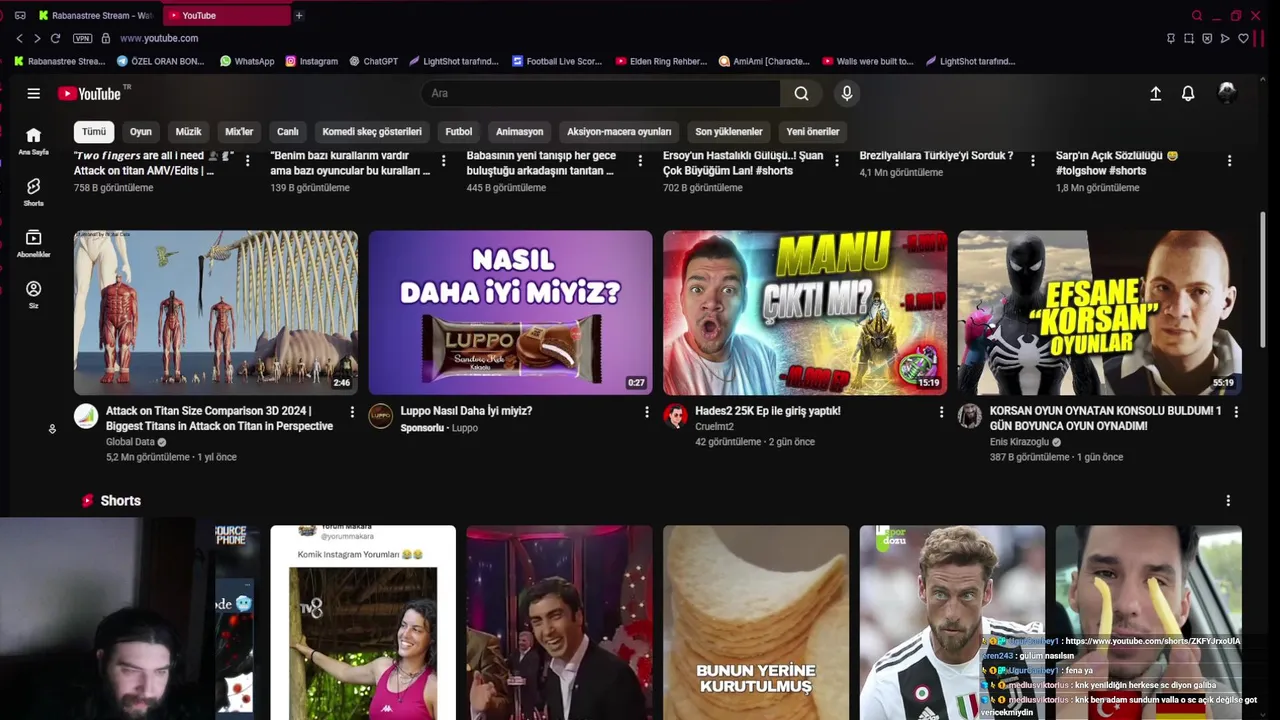Open the Shorts section options menu
1280x720 pixels.
1228,500
